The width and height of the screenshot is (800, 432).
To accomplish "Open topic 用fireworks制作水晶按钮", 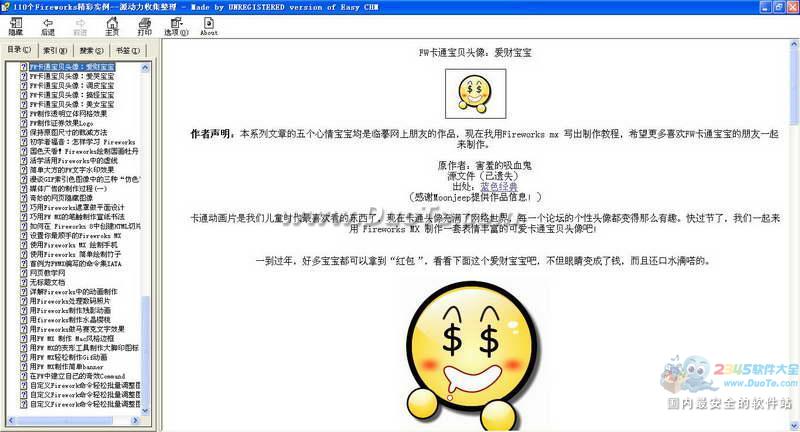I will point(70,319).
